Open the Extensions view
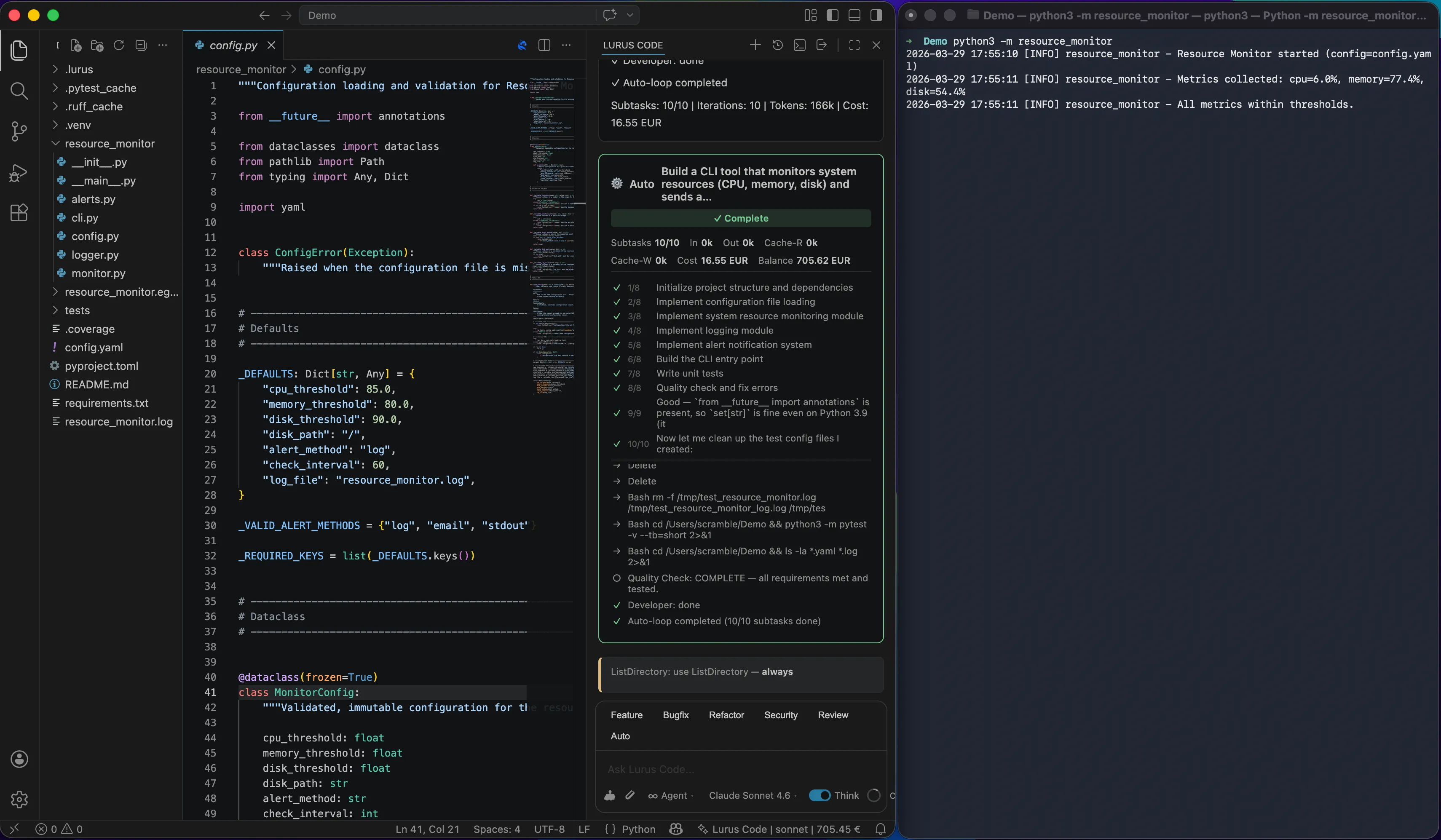The image size is (1441, 840). click(x=19, y=213)
